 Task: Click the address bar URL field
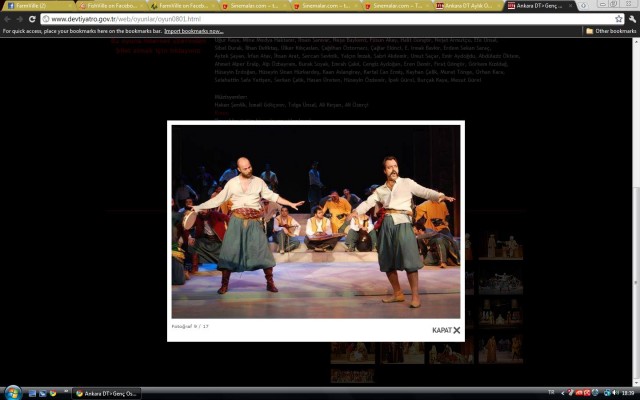click(300, 19)
